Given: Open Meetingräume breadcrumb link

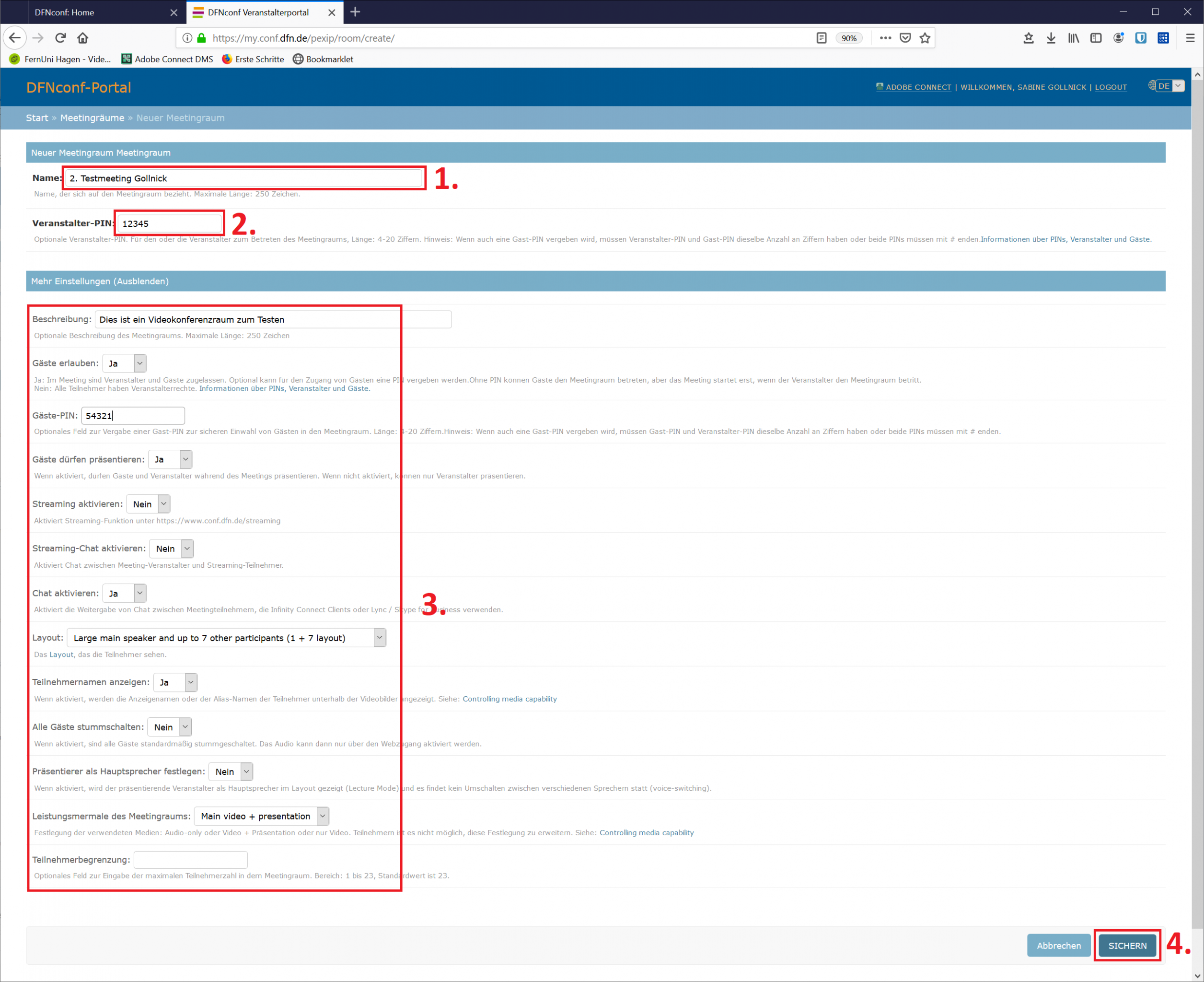Looking at the screenshot, I should (x=92, y=117).
